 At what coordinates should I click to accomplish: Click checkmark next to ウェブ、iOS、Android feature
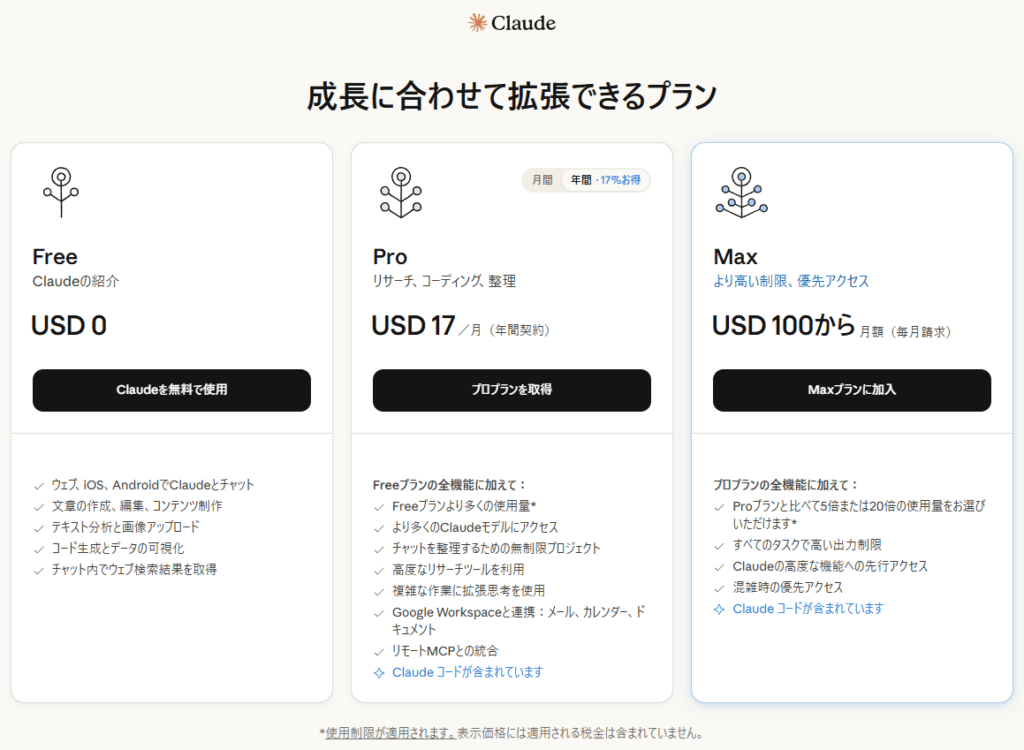coord(39,486)
